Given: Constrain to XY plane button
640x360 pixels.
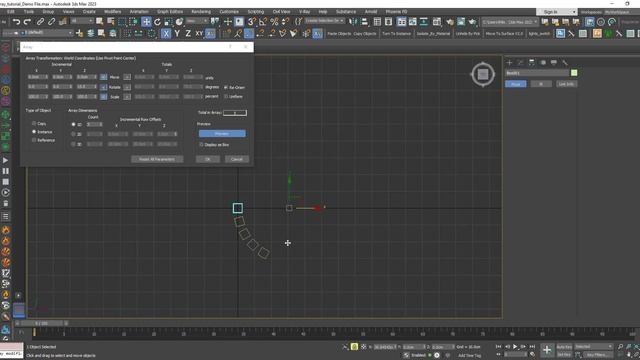Looking at the screenshot, I should coord(199,33).
